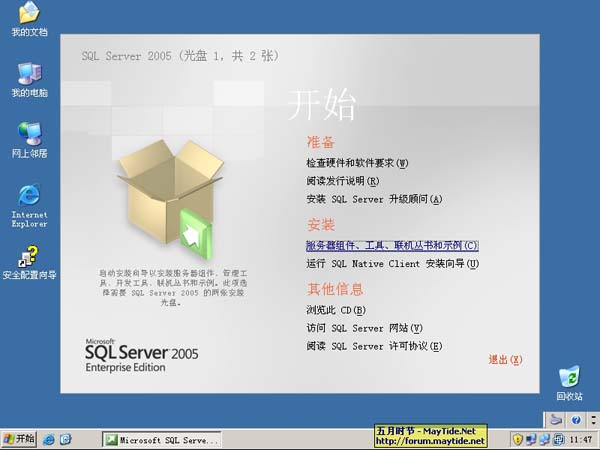Viewport: 600px width, 450px height.
Task: Launch 安装 SQL Server 升级顾问(A)
Action: coord(373,199)
